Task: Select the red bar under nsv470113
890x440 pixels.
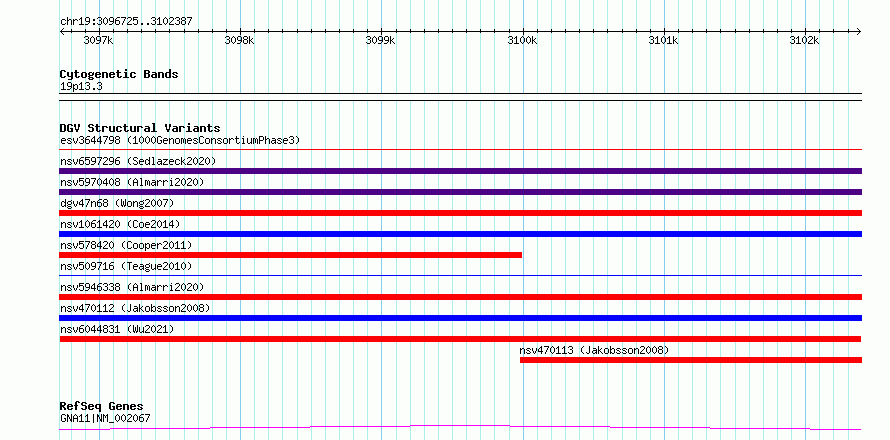Action: (691, 360)
